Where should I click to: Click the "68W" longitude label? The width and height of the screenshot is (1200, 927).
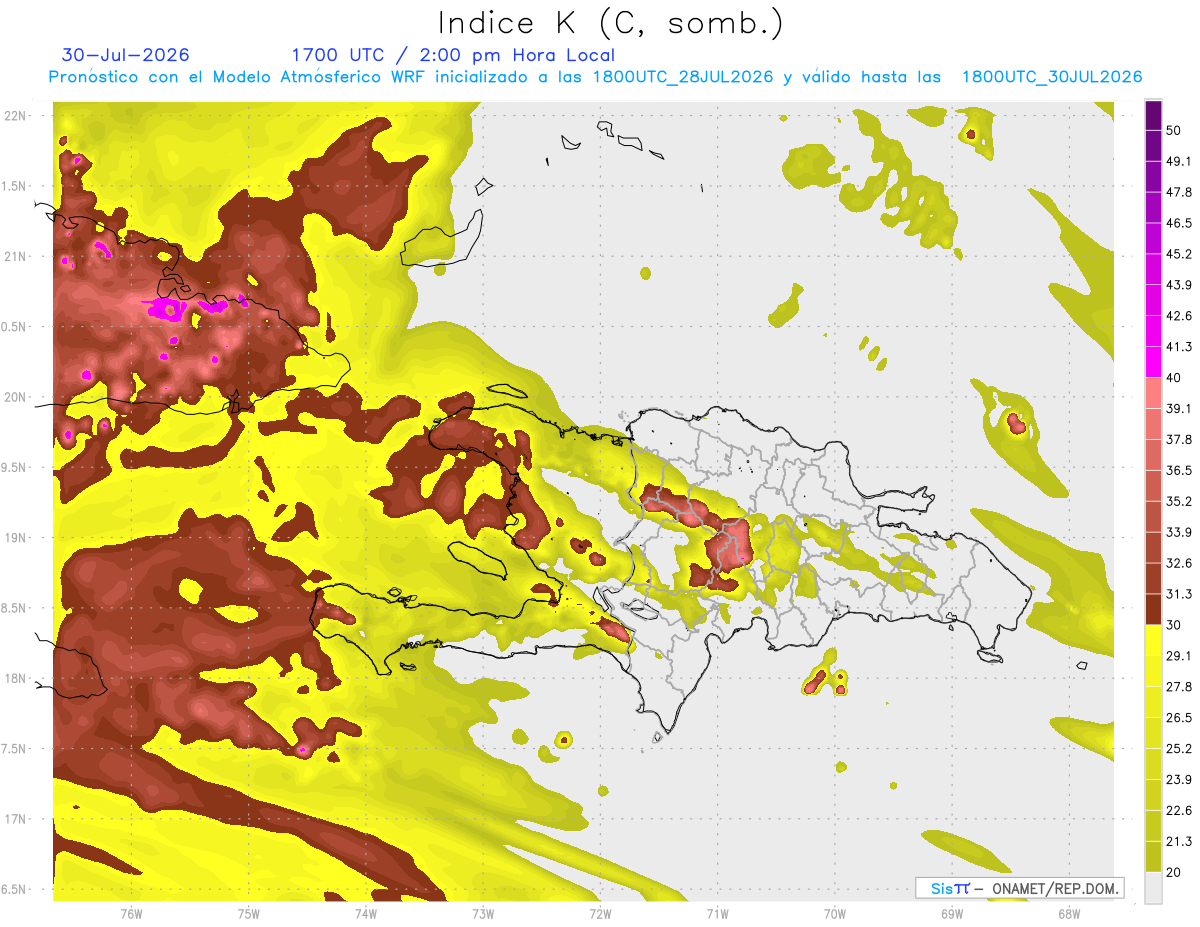[x=1068, y=913]
